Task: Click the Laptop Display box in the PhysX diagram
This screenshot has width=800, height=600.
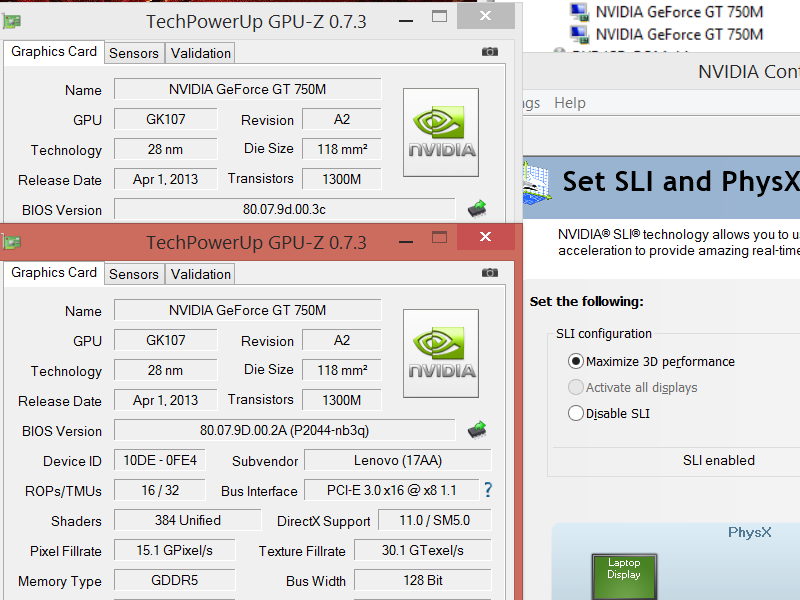Action: click(x=624, y=577)
